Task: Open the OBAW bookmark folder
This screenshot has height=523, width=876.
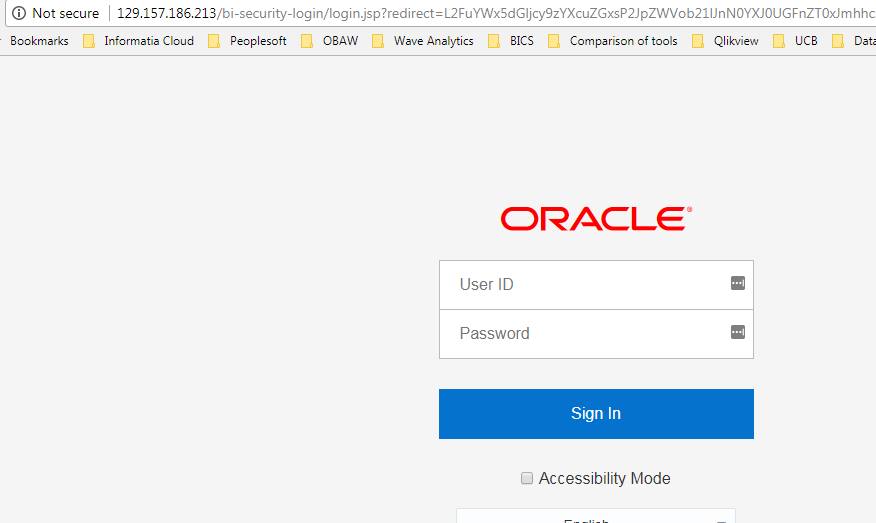Action: 329,41
